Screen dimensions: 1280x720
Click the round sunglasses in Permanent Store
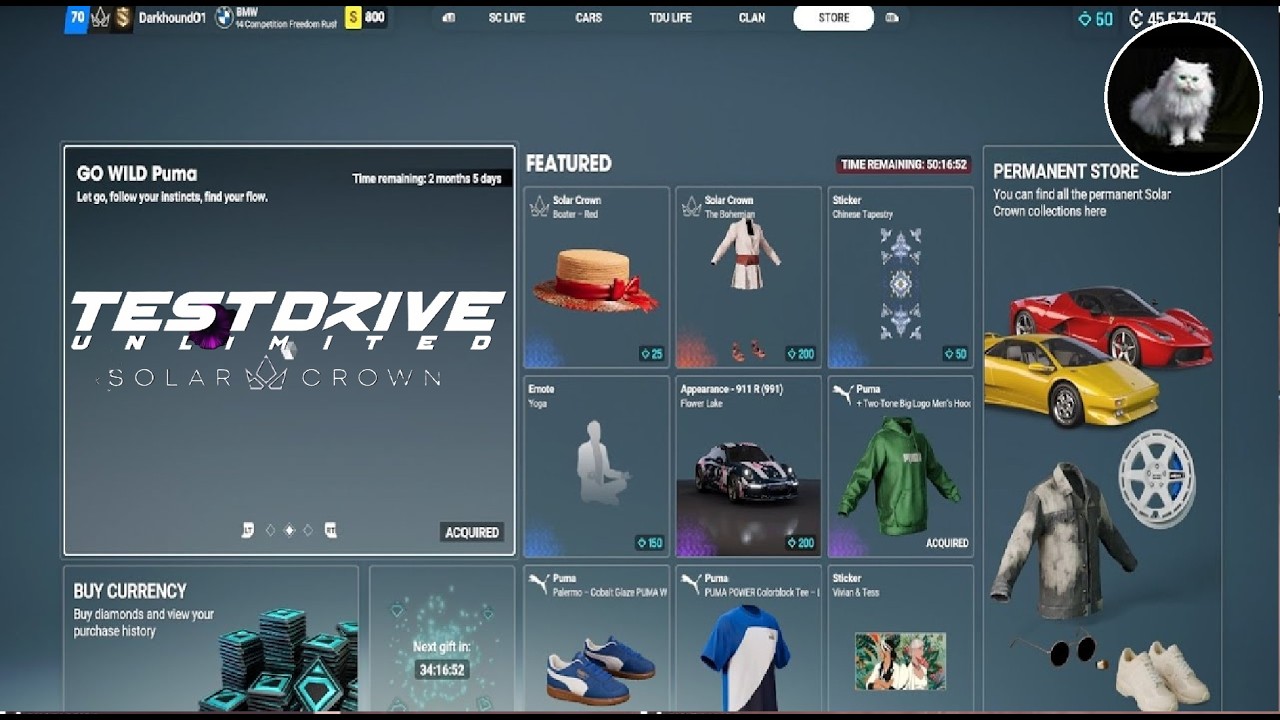point(1052,649)
